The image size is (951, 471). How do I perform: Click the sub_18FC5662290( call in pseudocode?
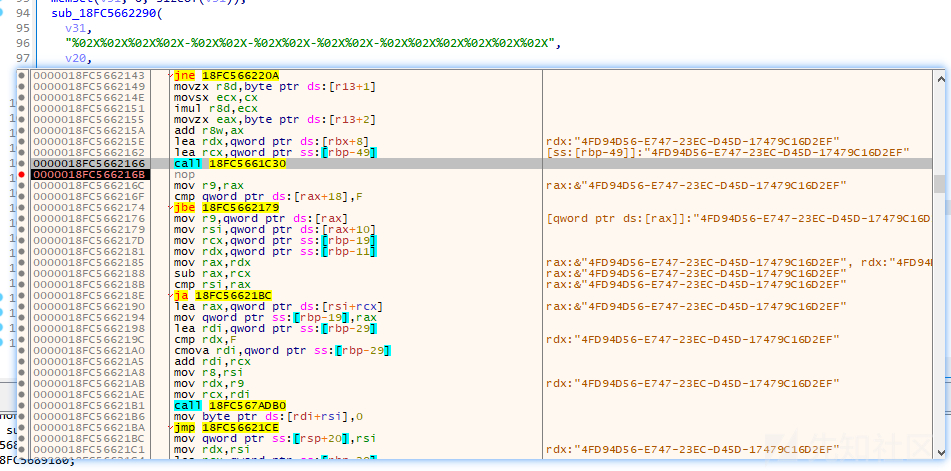(x=107, y=13)
